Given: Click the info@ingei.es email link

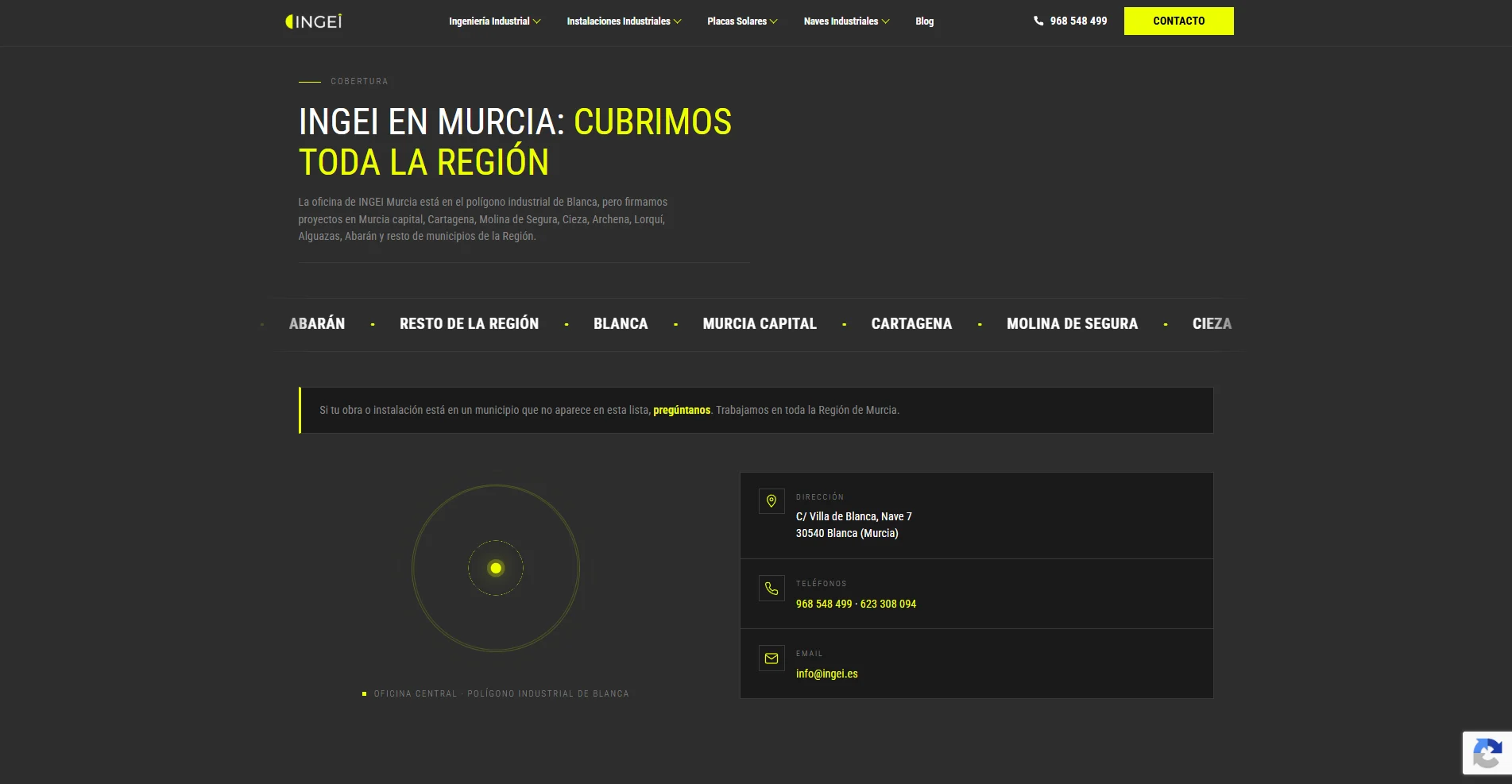Looking at the screenshot, I should [826, 674].
